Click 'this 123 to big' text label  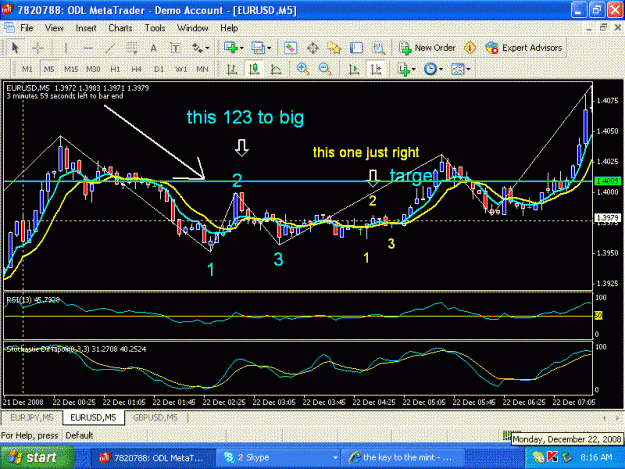pos(245,118)
